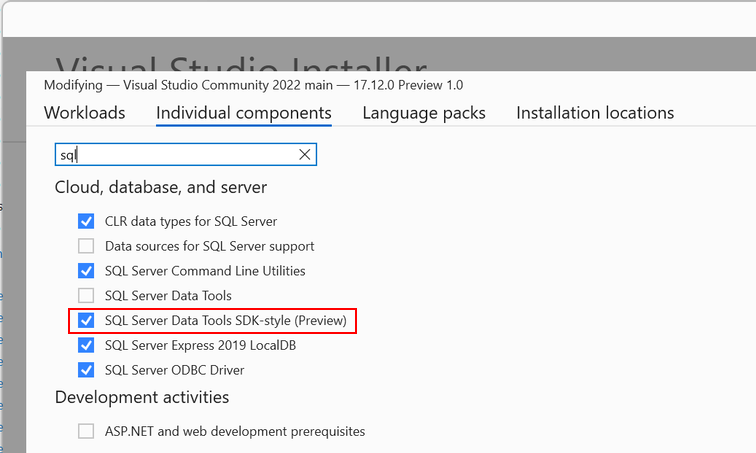Uncheck SQL Server Express 2019 LocalDB
756x453 pixels.
click(x=86, y=346)
